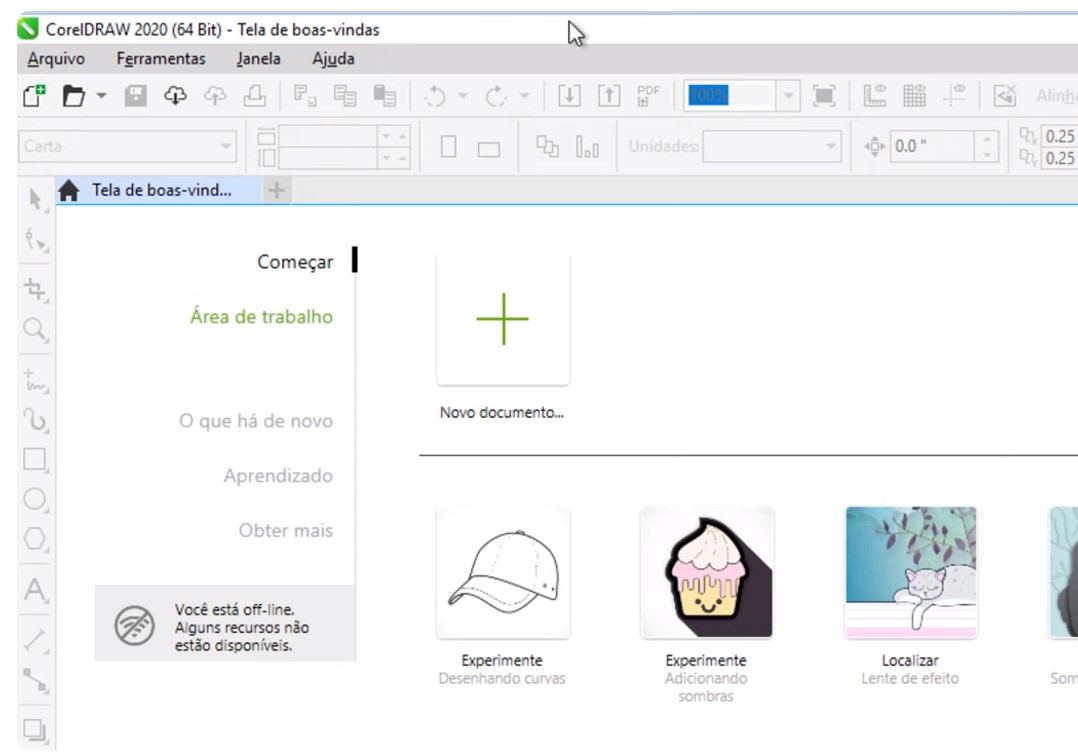Open the Adicionando sombras tutorial thumbnail
Screen dimensions: 1078x753
[706, 575]
